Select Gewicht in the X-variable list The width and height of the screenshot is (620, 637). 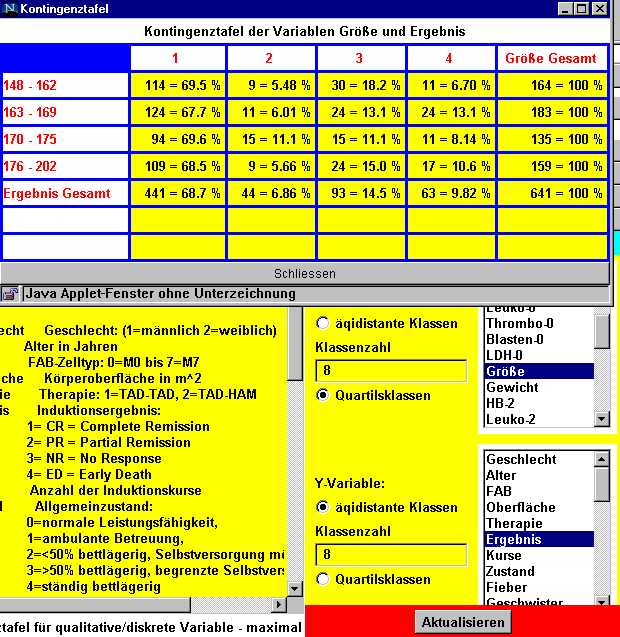[512, 387]
